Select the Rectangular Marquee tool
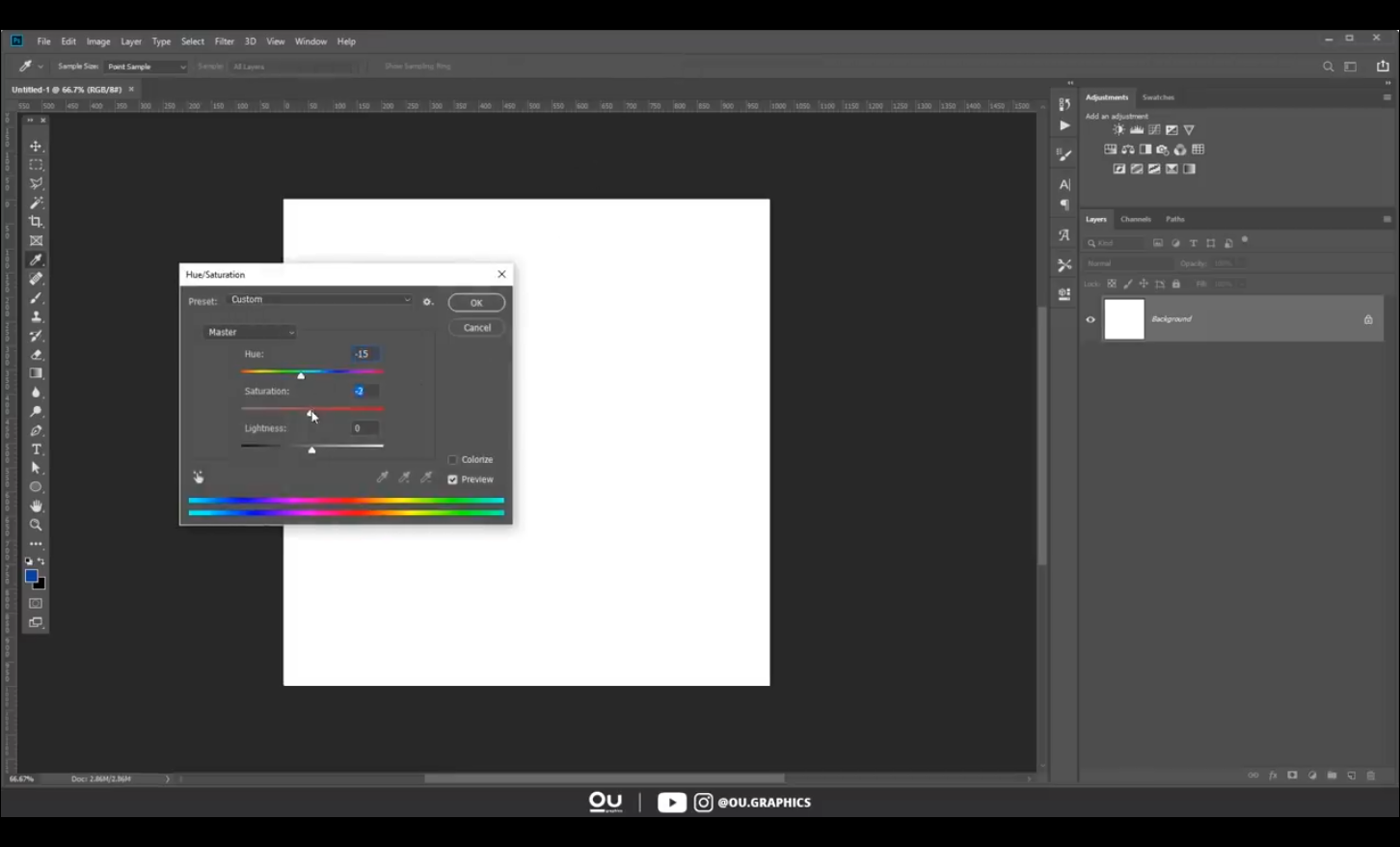This screenshot has width=1400, height=847. [36, 165]
